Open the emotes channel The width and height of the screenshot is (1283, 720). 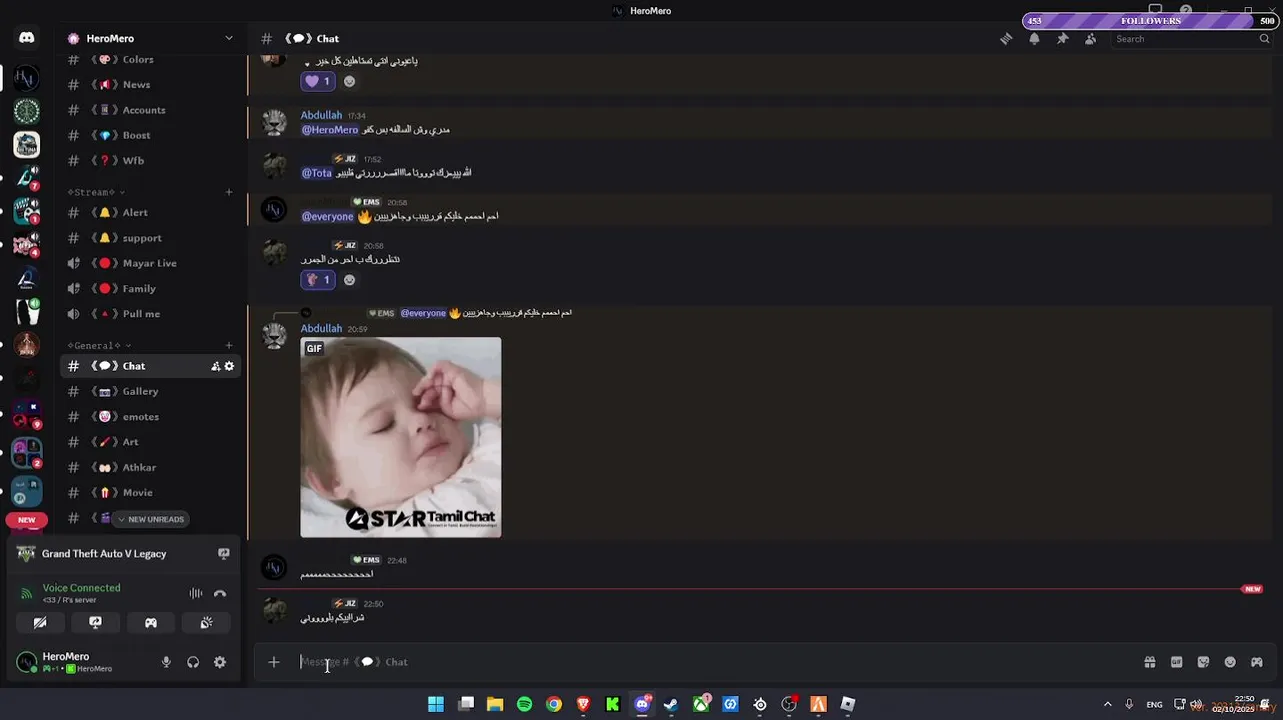coord(150,417)
